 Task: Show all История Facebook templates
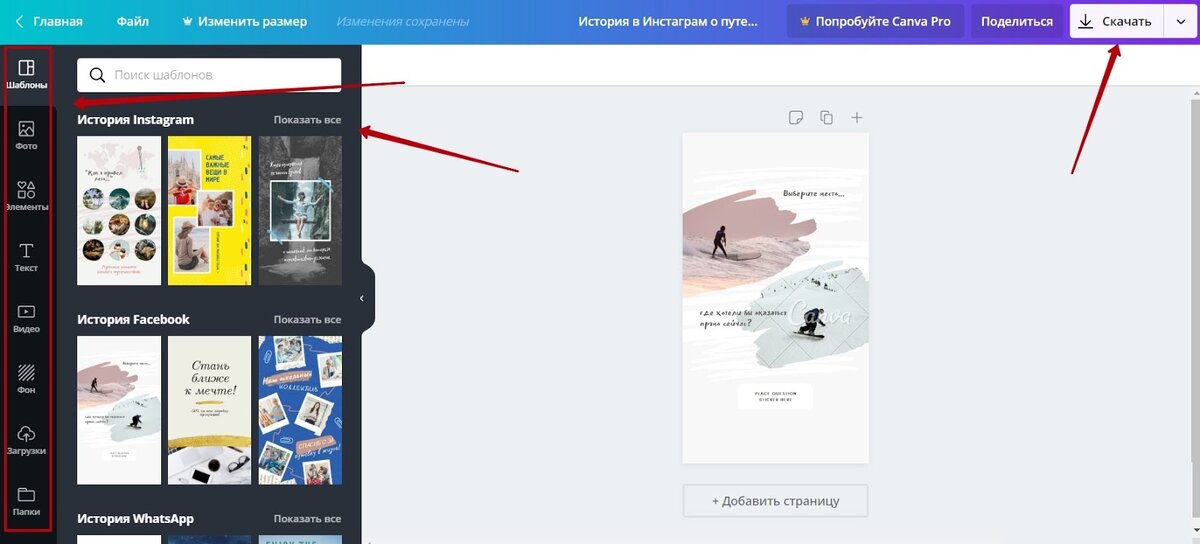[x=307, y=320]
